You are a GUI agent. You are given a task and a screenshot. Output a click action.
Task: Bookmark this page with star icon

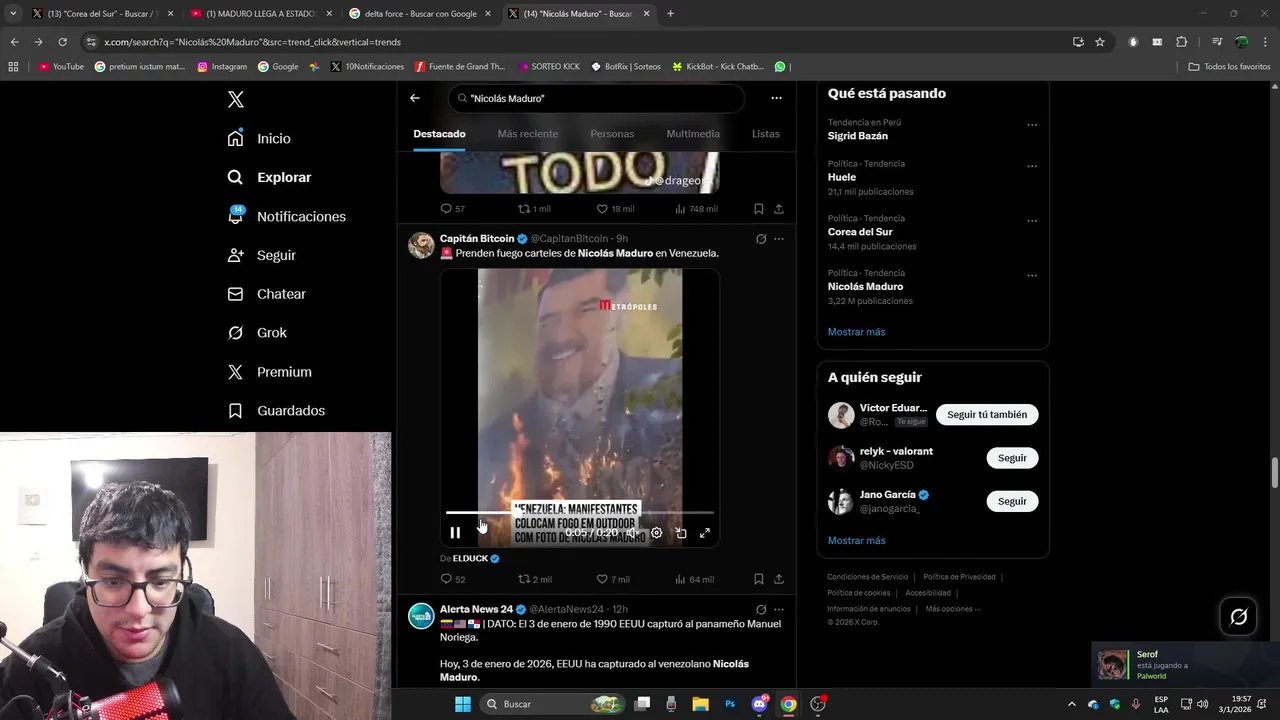[x=1100, y=42]
